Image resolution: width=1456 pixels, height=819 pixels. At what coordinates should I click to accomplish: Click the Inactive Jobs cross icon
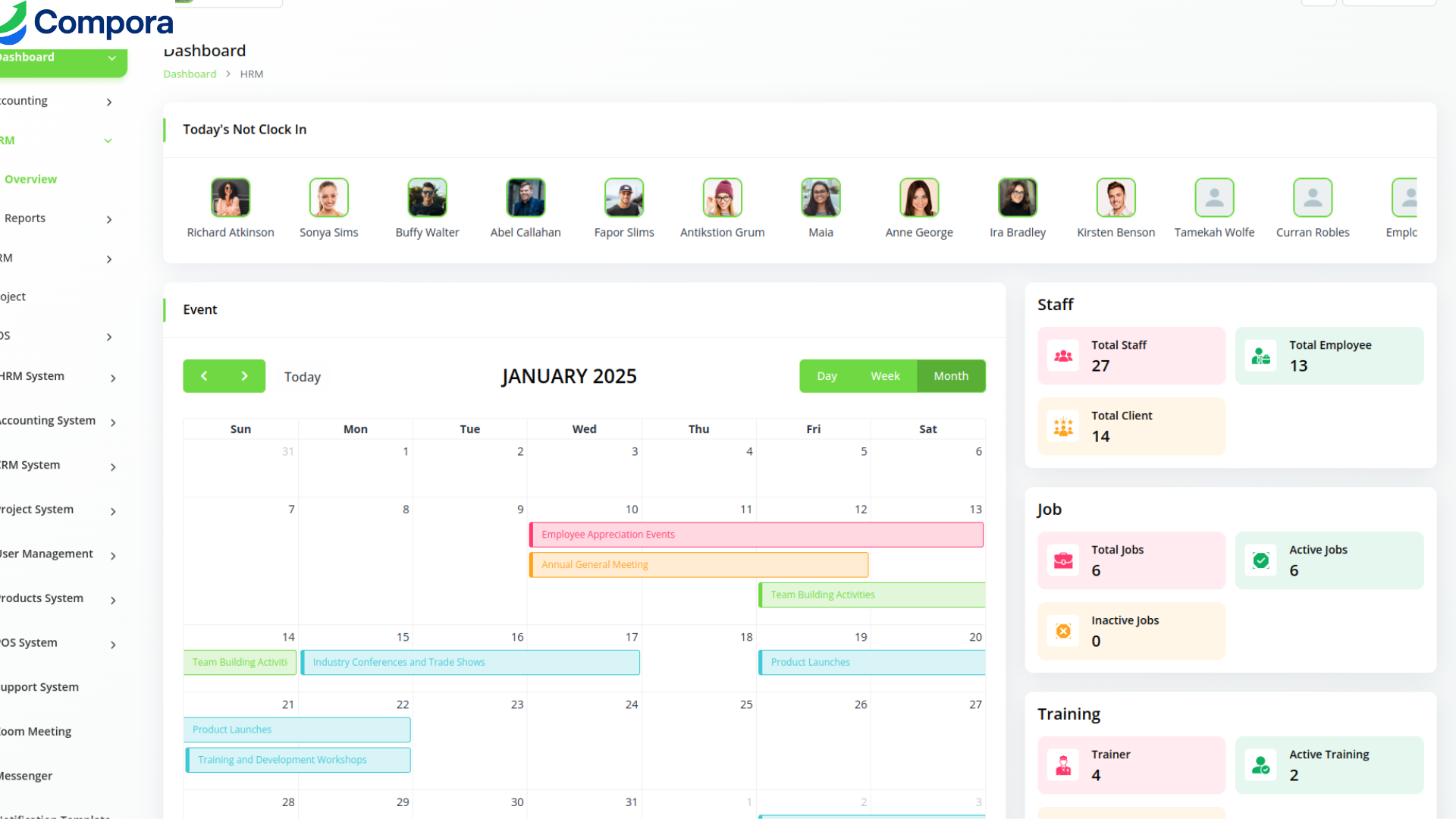[1063, 631]
